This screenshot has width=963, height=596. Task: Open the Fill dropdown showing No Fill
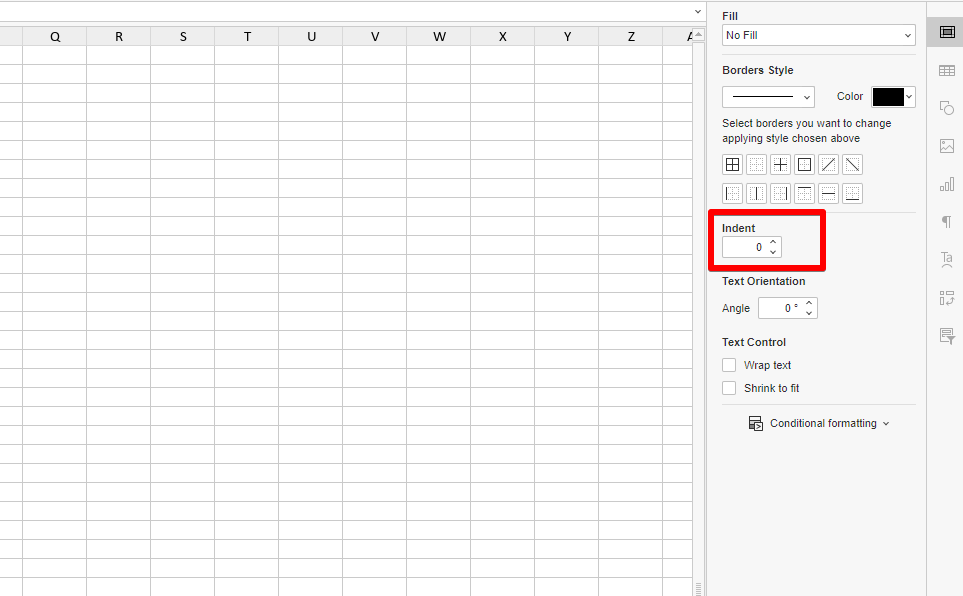click(x=819, y=35)
